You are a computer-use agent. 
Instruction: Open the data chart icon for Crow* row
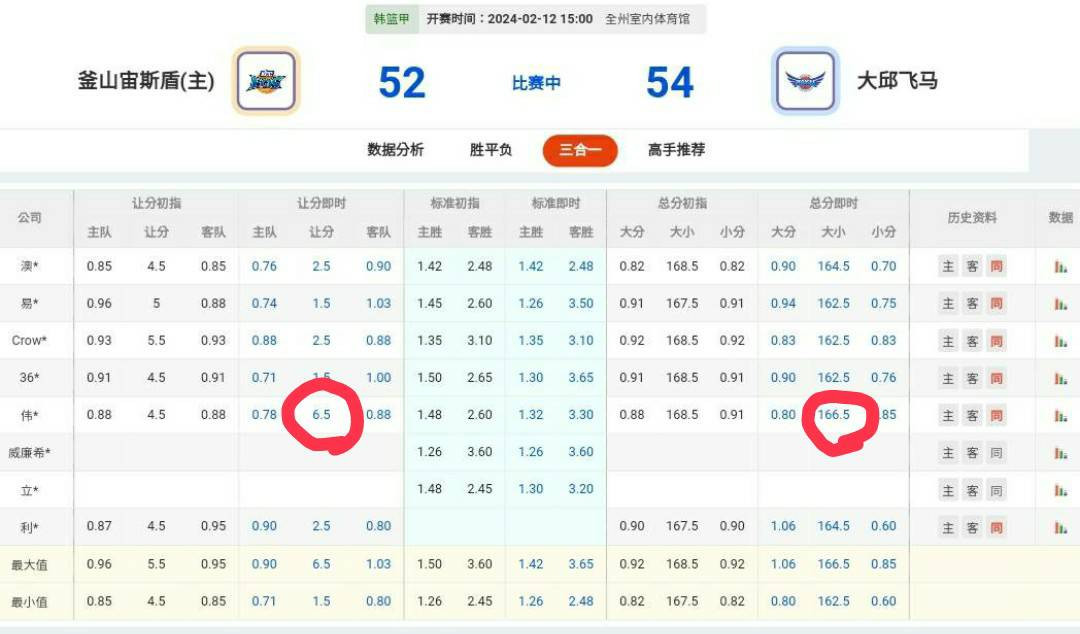click(1061, 340)
